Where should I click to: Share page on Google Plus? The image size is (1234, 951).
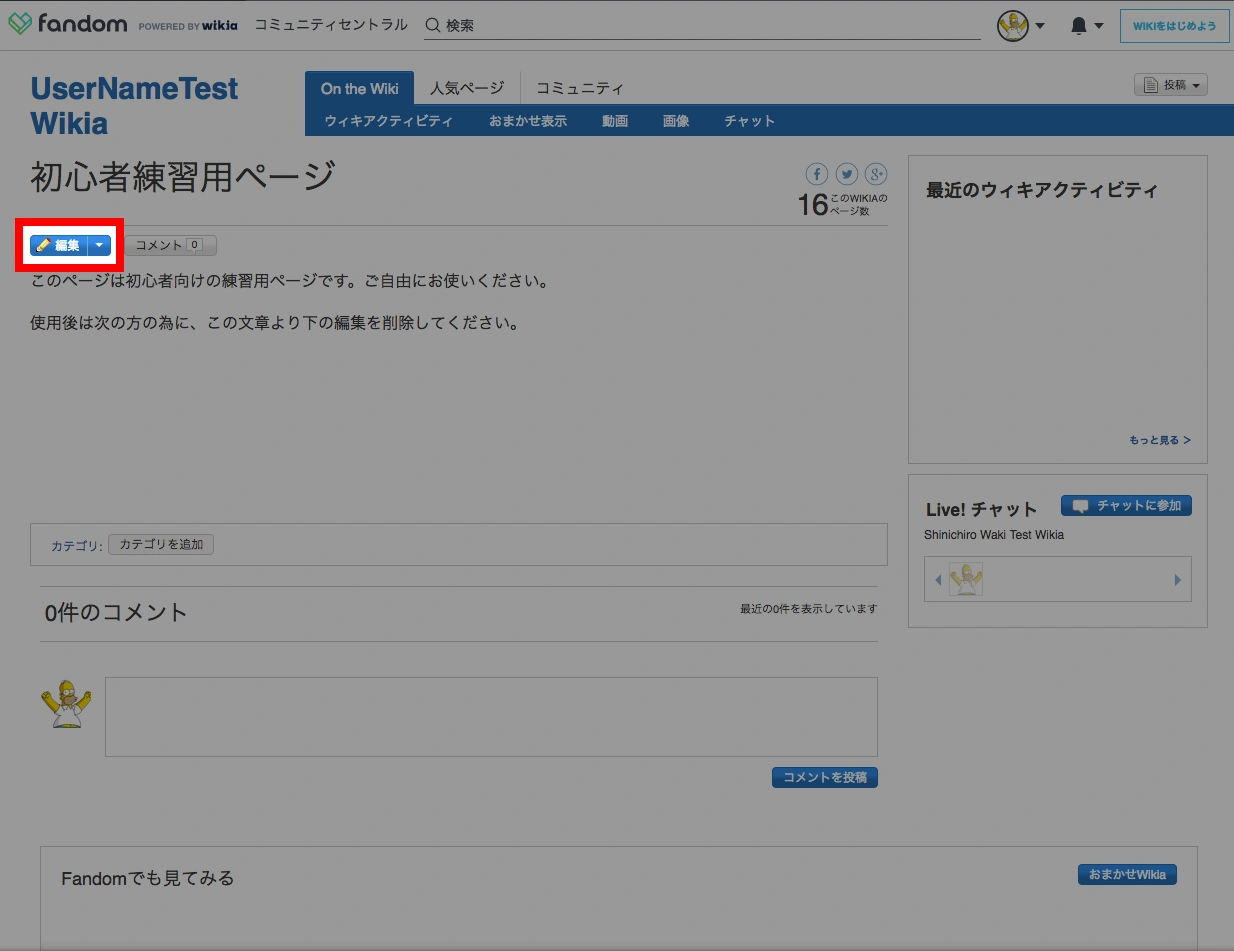pyautogui.click(x=876, y=174)
